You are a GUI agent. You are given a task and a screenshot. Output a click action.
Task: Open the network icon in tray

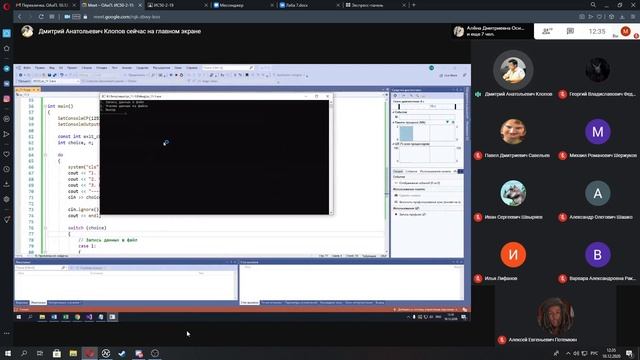pos(584,353)
